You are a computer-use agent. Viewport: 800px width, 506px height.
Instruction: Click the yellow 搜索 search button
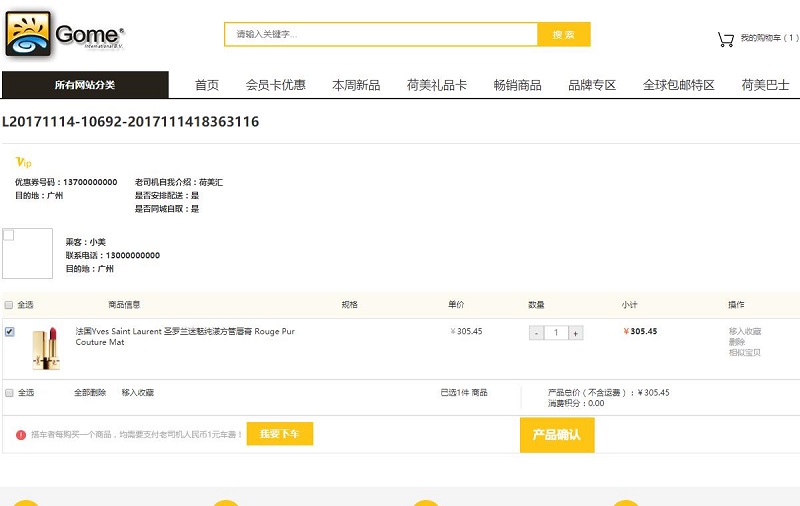(x=564, y=34)
